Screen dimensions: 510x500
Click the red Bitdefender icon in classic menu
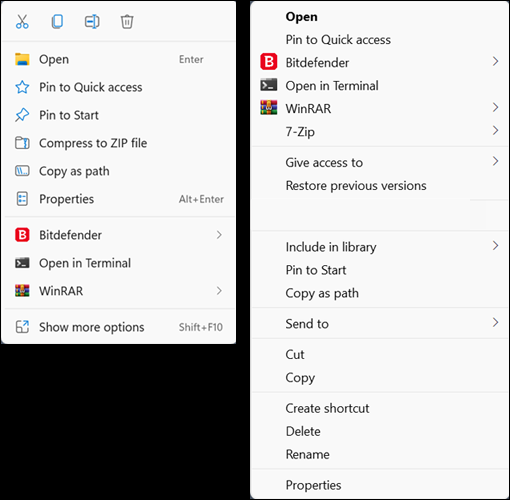pyautogui.click(x=269, y=62)
